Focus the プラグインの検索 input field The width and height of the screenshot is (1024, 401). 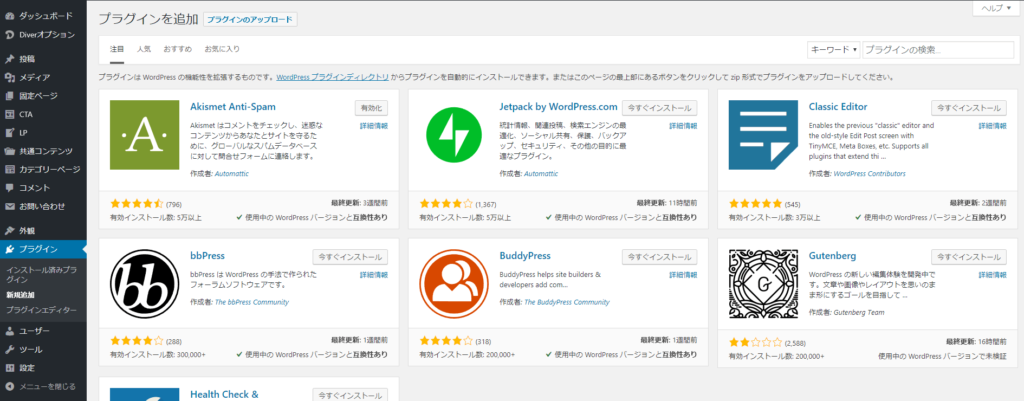pyautogui.click(x=936, y=50)
